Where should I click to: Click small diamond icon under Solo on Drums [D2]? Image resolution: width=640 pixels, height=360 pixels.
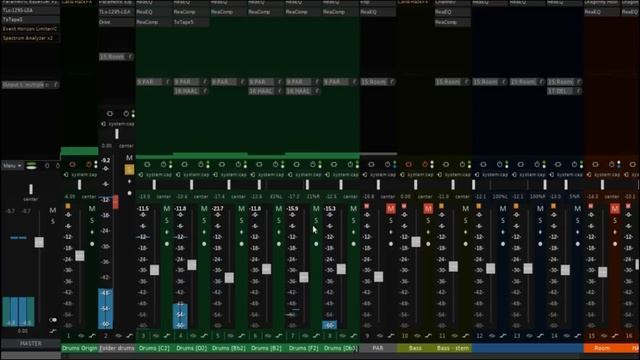204,232
